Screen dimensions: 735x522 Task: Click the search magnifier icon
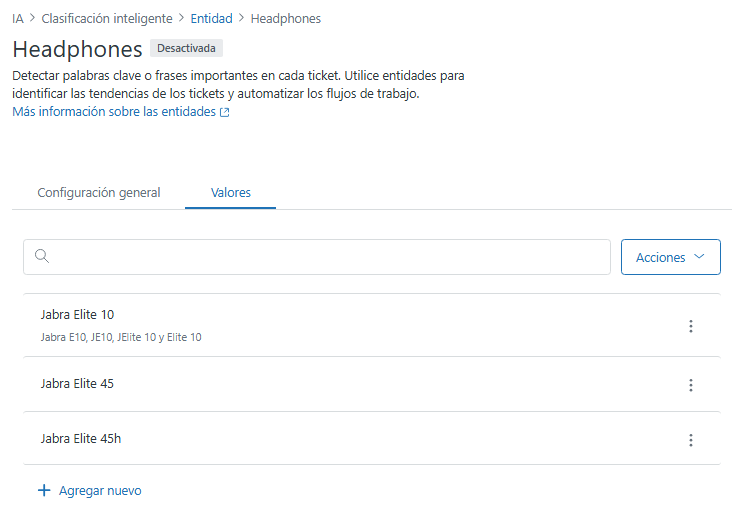pos(42,256)
